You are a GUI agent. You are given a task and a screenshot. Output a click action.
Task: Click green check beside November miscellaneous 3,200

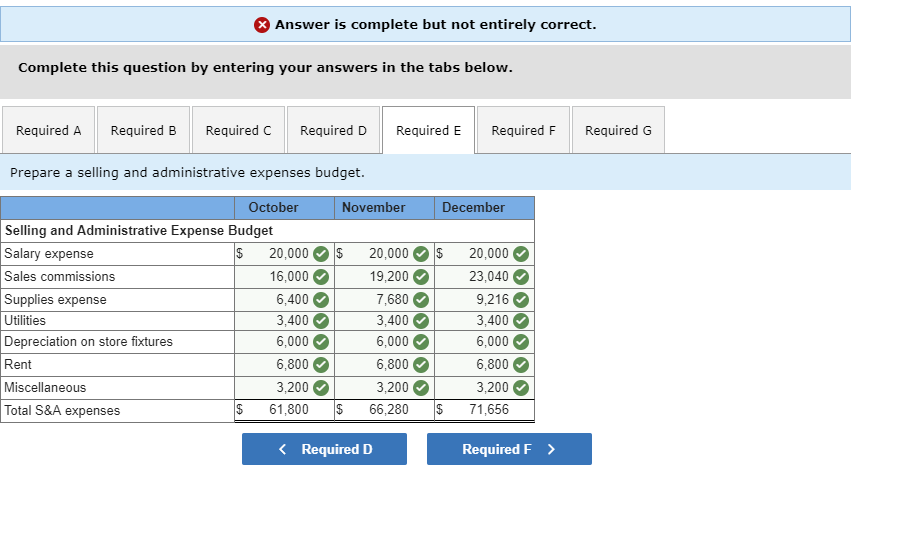coord(421,388)
